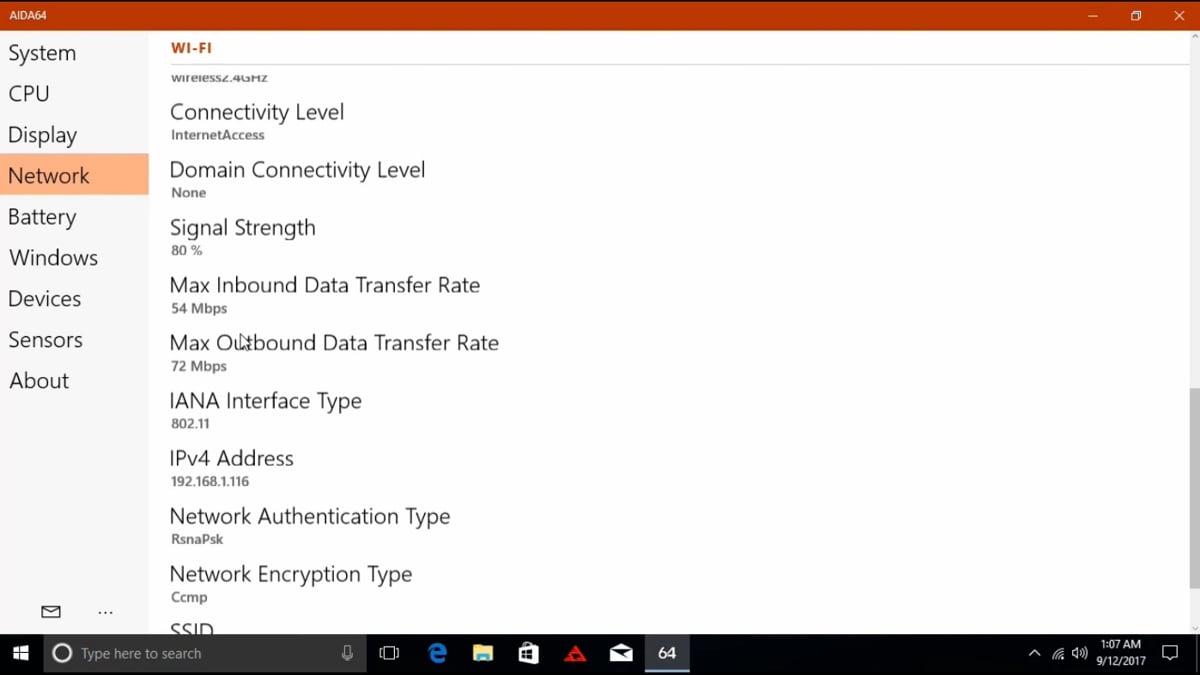Open the Action Center notifications icon
The height and width of the screenshot is (675, 1200).
[x=1170, y=653]
